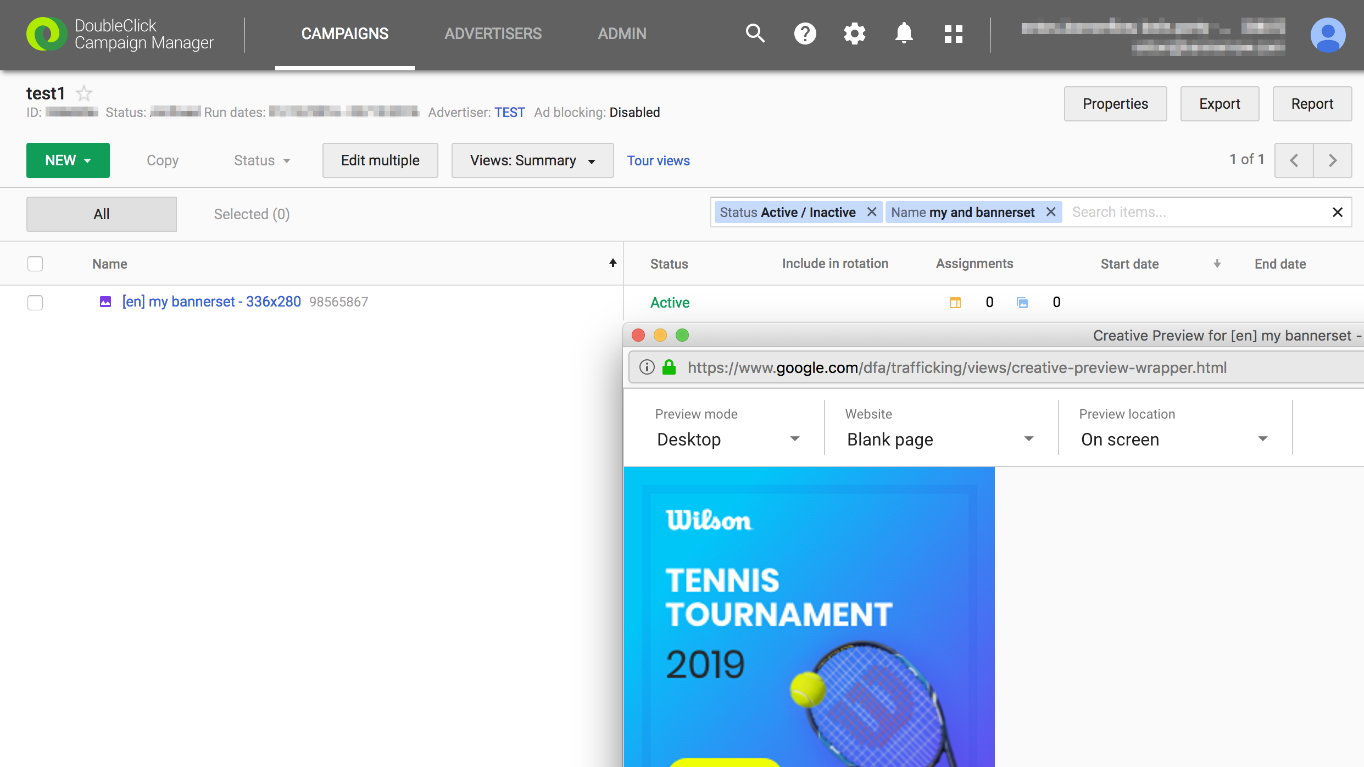This screenshot has height=767, width=1364.
Task: Open the Views: Summary dropdown
Action: click(533, 160)
